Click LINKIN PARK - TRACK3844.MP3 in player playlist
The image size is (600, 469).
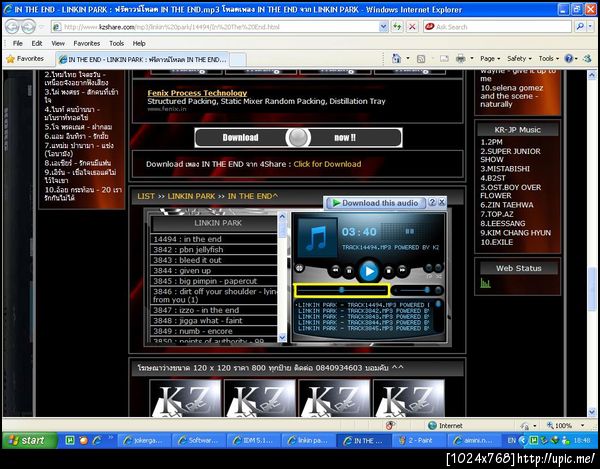(364, 322)
